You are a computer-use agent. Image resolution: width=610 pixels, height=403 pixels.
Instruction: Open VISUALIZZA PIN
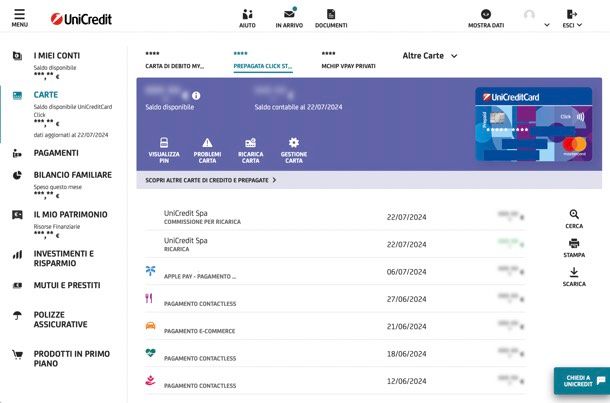click(164, 150)
